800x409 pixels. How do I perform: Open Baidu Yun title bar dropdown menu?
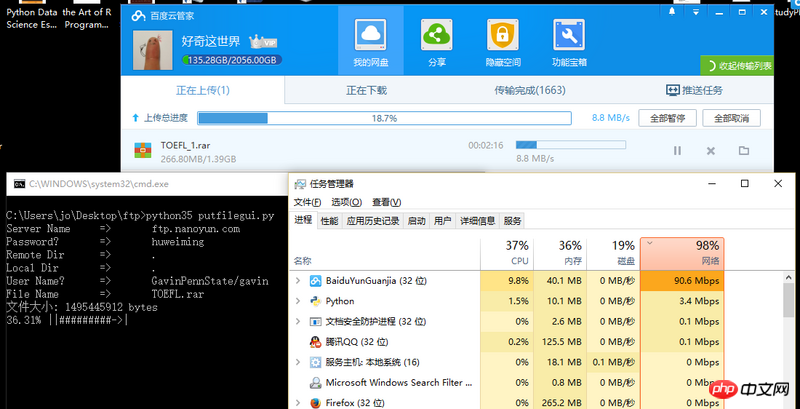coord(695,12)
